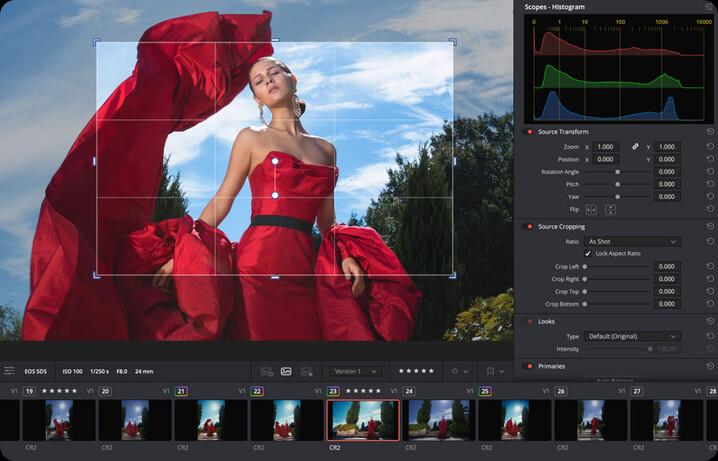Reset the Looks Type setting
Screen dimensions: 718x461
[710, 336]
